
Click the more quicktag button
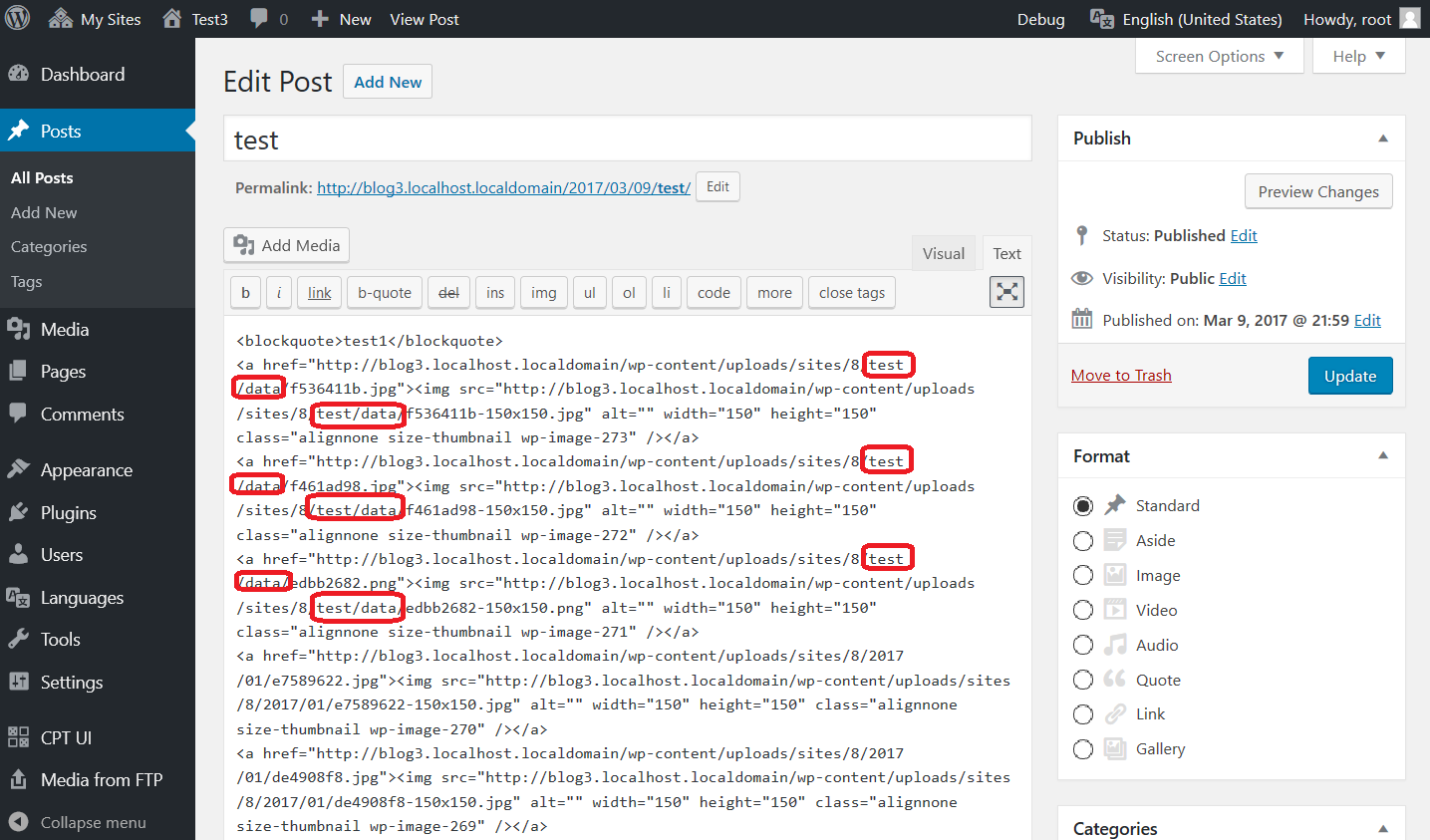tap(774, 292)
